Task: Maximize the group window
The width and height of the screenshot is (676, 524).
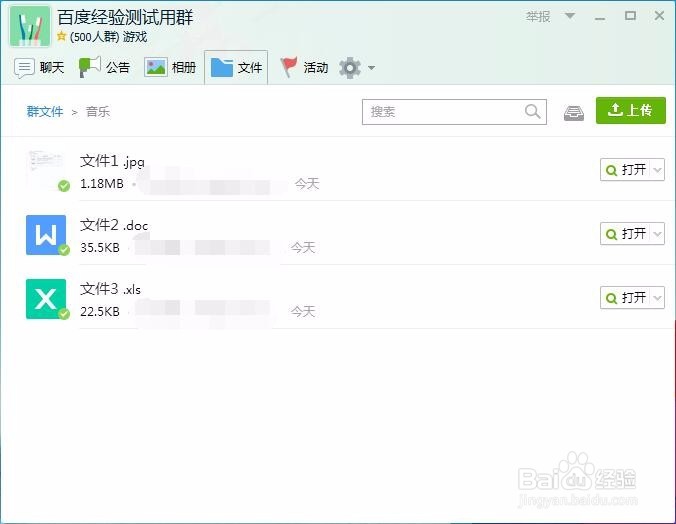Action: pyautogui.click(x=630, y=16)
